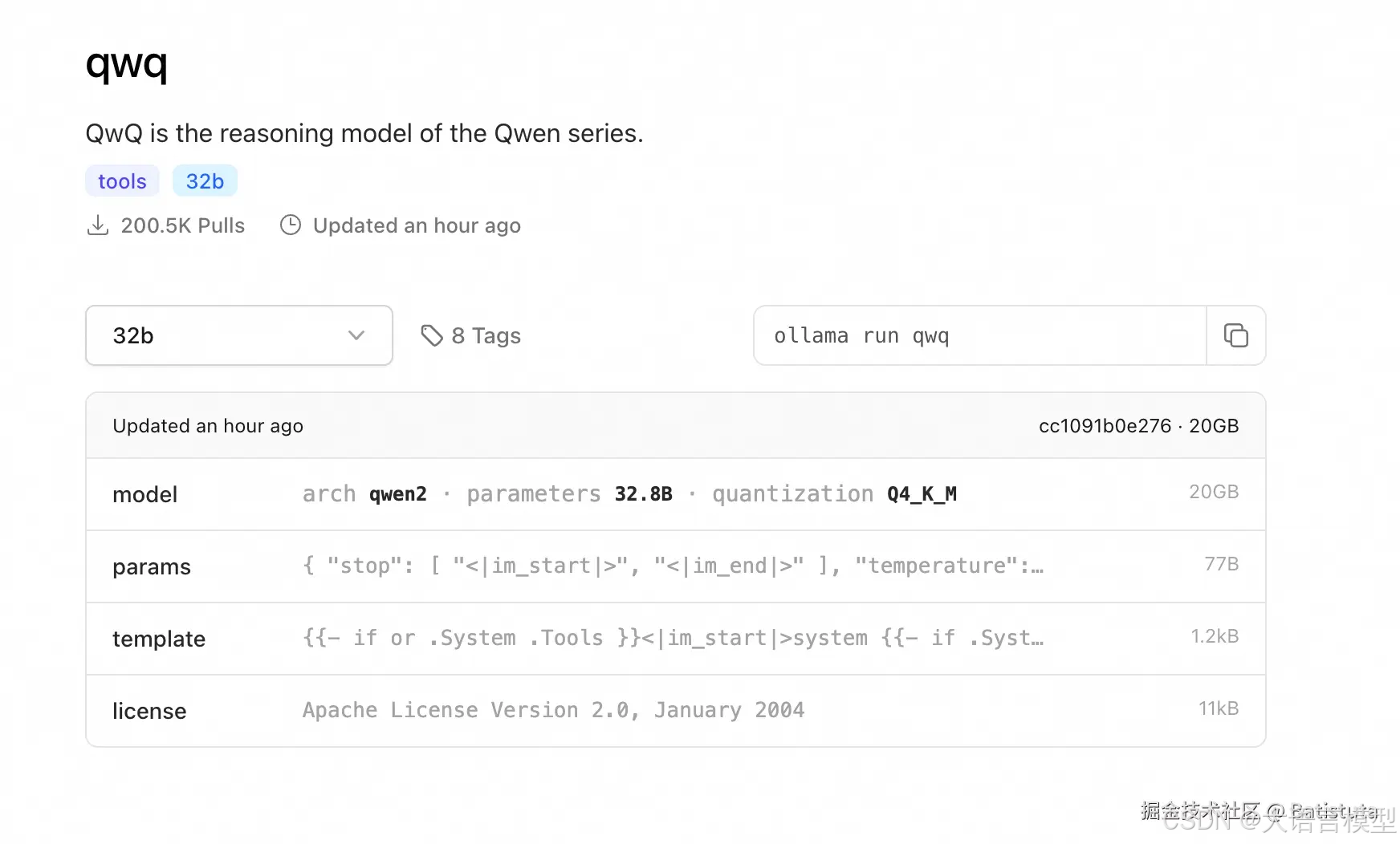Open the template file row
1400x844 pixels.
[x=676, y=639]
